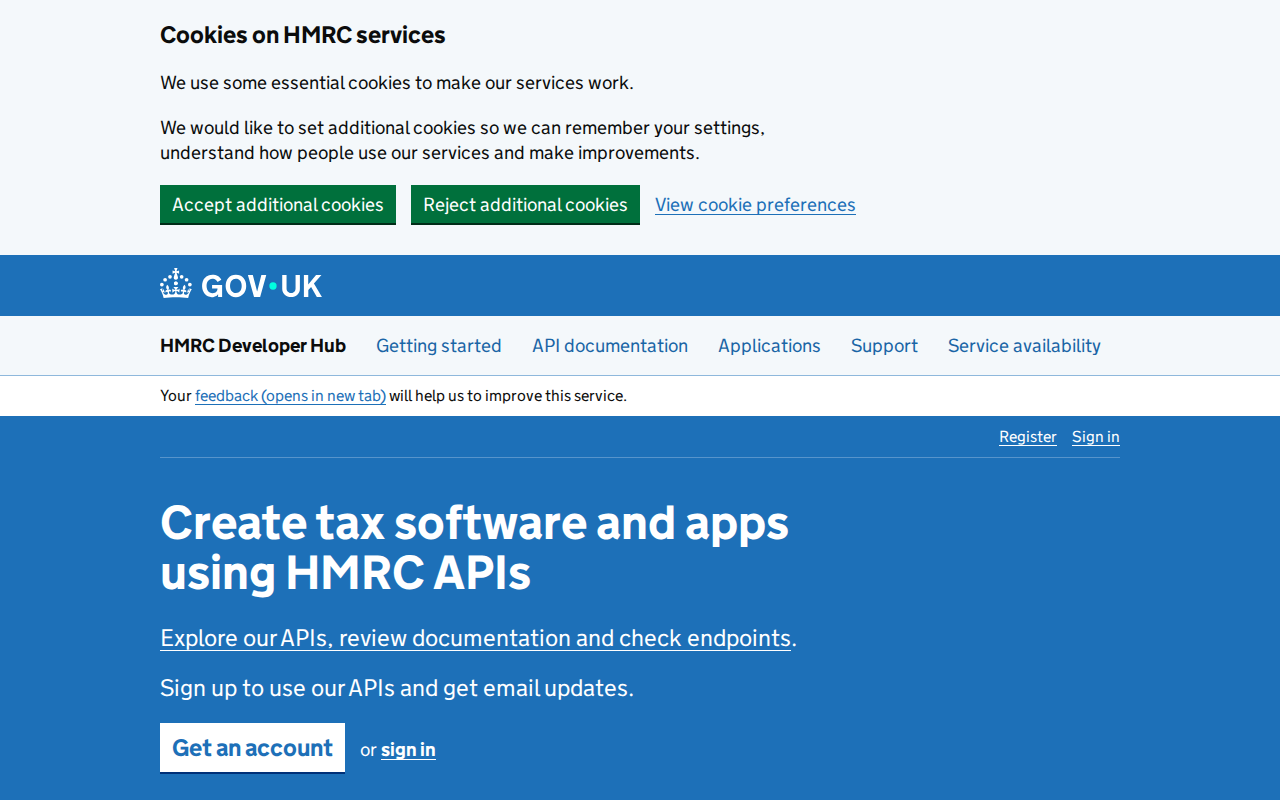
Task: Register for an account
Action: pos(1027,436)
